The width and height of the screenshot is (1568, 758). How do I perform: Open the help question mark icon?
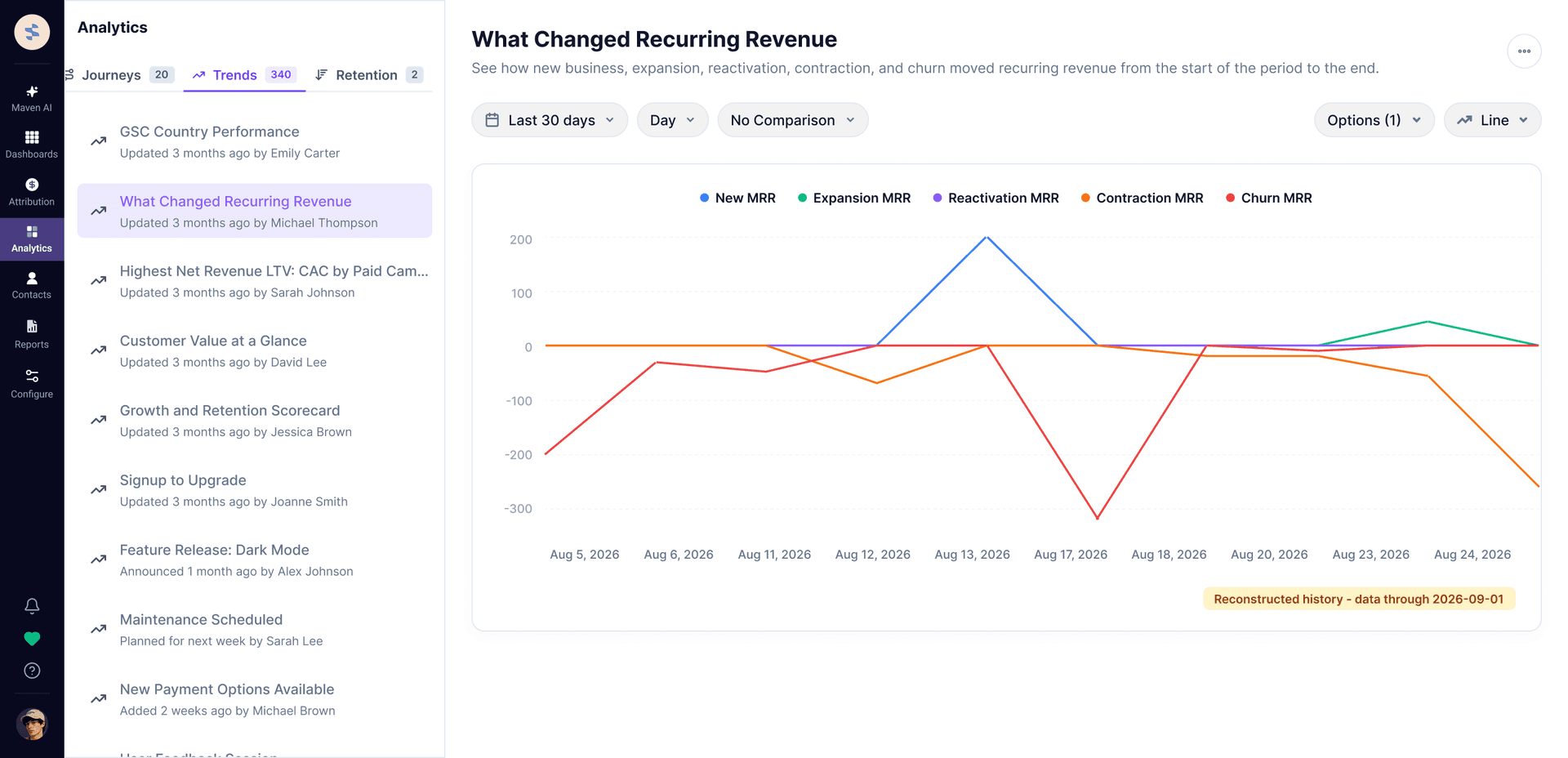coord(32,671)
